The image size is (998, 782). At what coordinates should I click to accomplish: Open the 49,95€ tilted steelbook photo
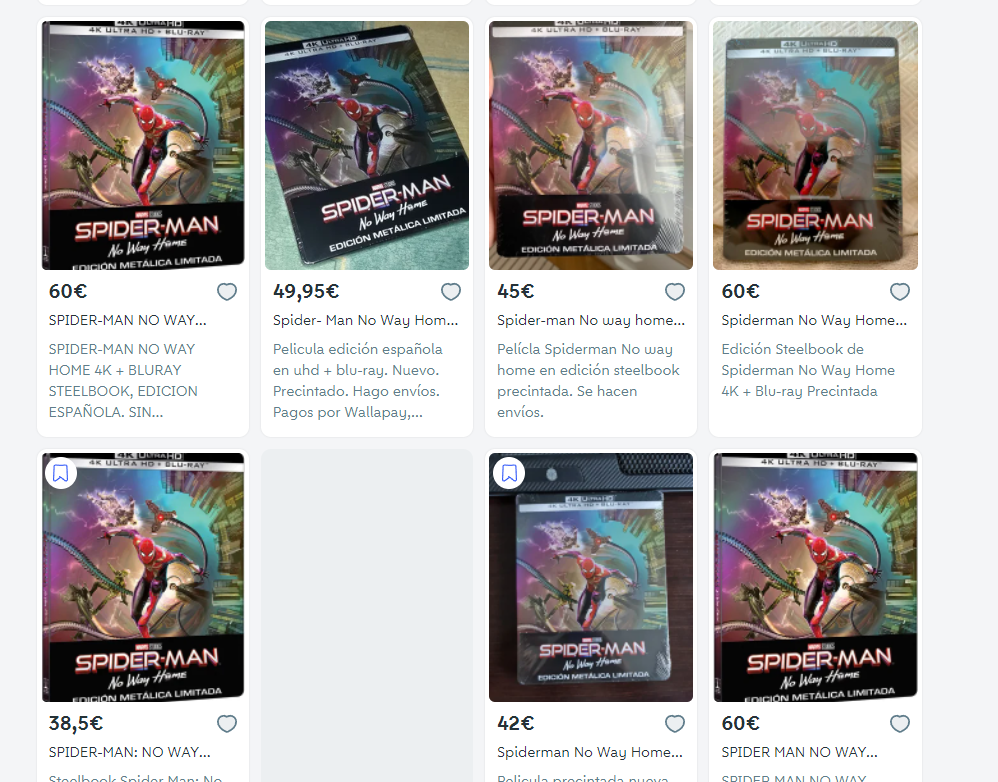[367, 145]
